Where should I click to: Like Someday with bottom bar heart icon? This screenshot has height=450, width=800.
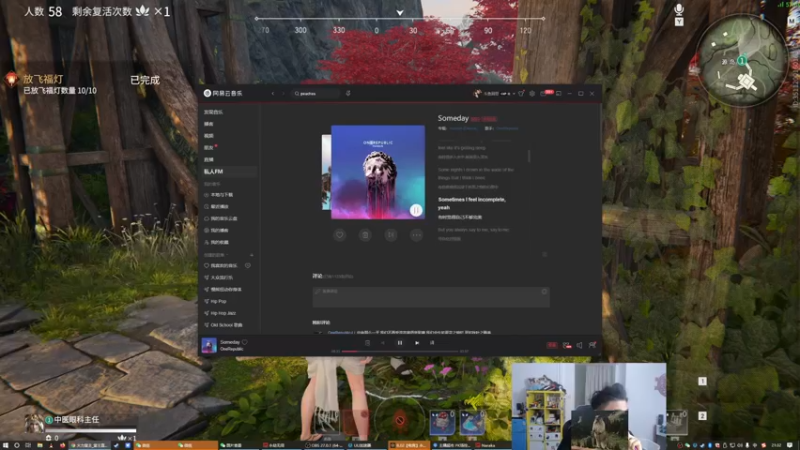click(245, 342)
